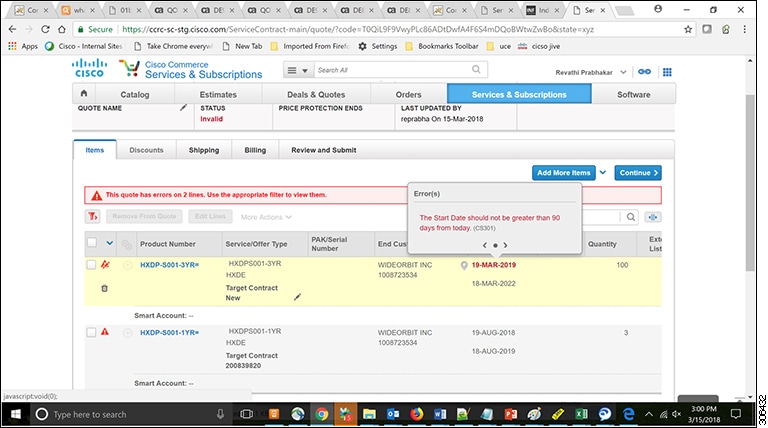The height and width of the screenshot is (428, 768).
Task: Click the Edit Lines button
Action: pos(210,216)
